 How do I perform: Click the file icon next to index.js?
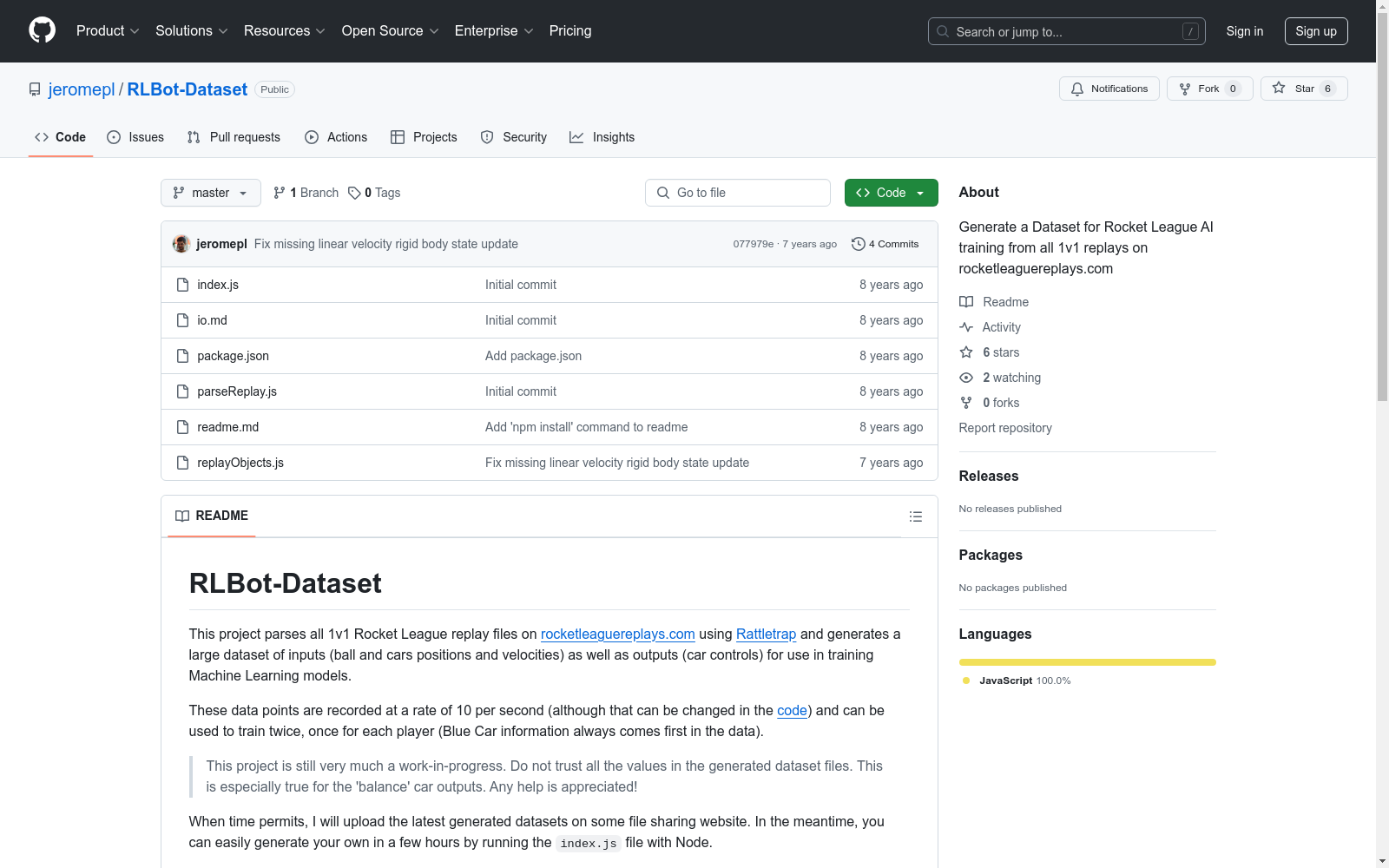(182, 285)
